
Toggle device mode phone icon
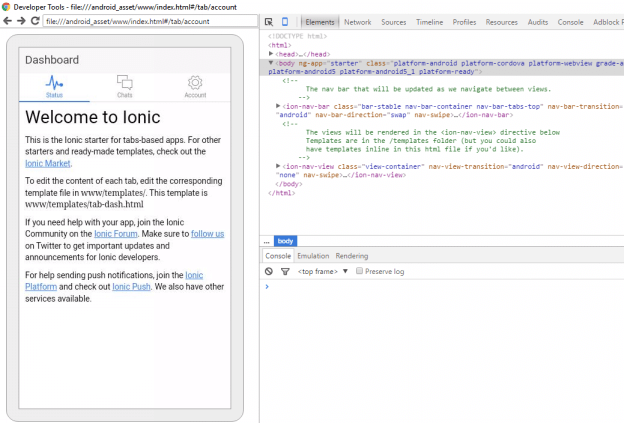285,22
